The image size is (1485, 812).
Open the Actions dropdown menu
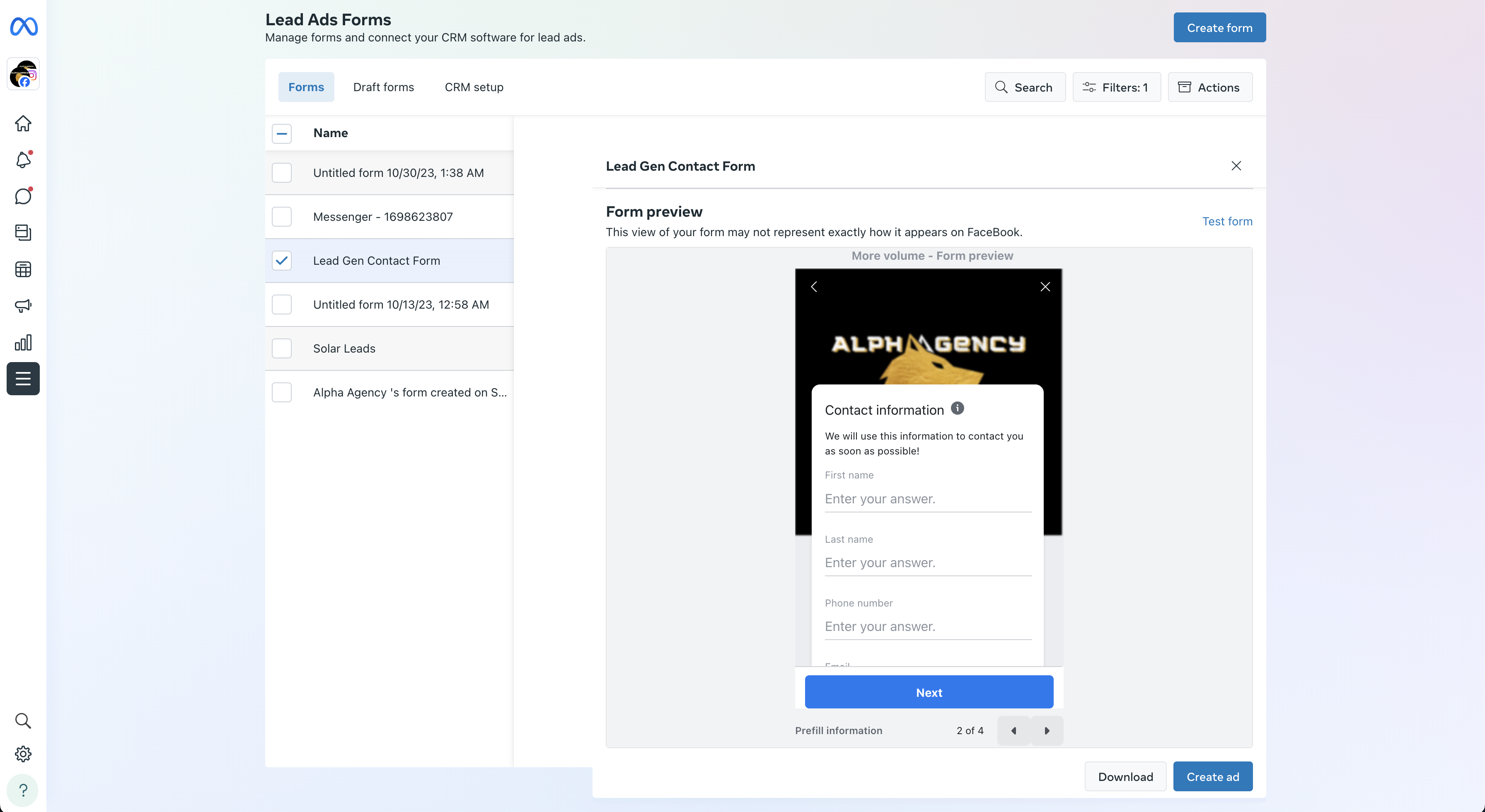pos(1209,87)
